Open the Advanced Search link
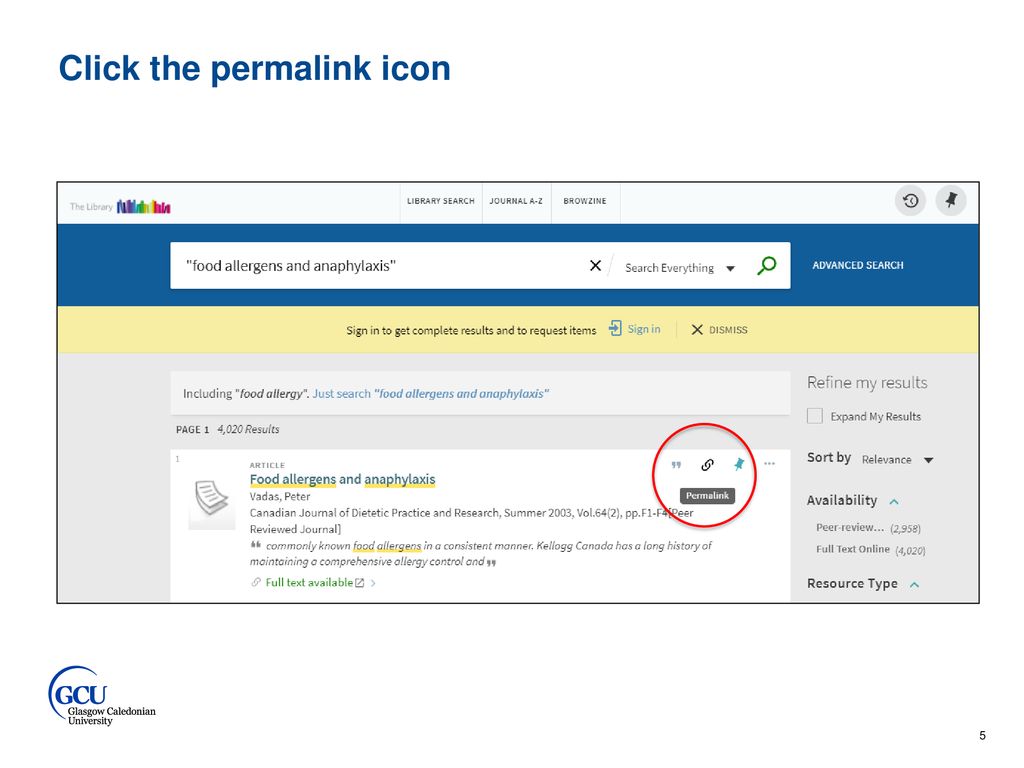The height and width of the screenshot is (768, 1024). pos(857,266)
